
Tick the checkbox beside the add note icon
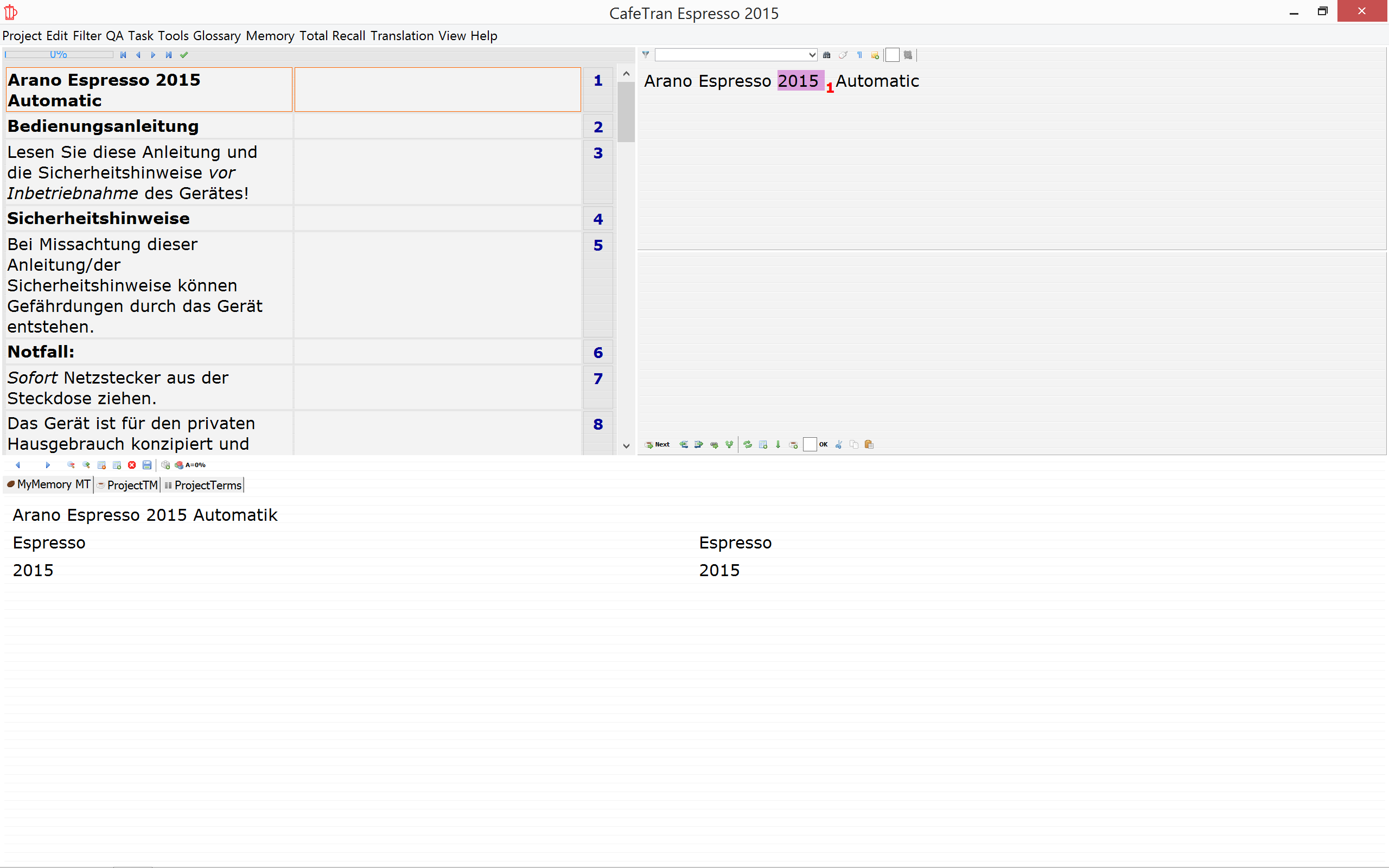[x=892, y=55]
